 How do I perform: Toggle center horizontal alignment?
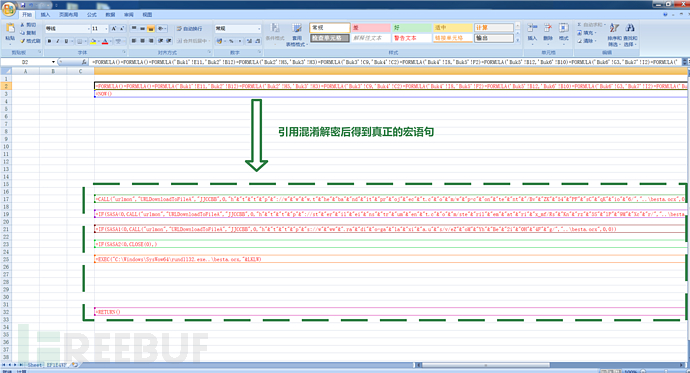pos(143,41)
